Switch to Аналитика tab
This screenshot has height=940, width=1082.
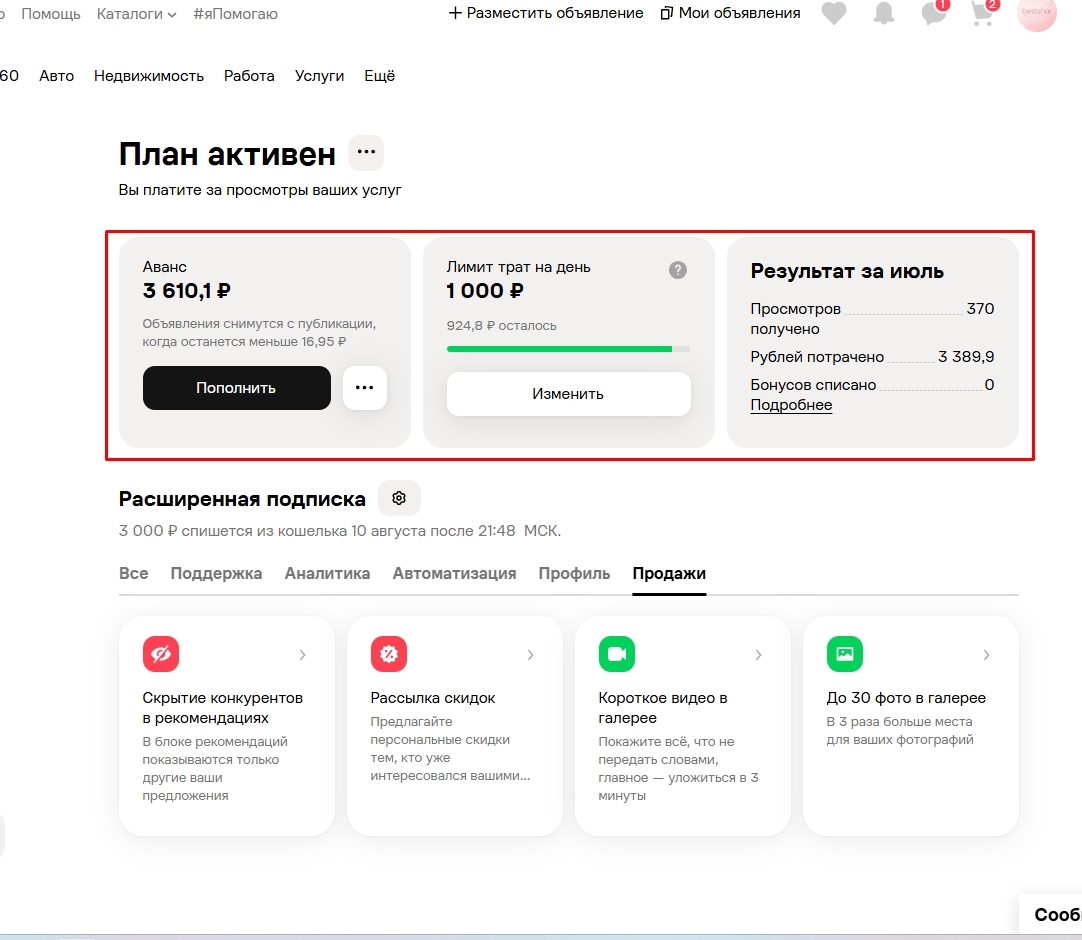click(x=327, y=574)
